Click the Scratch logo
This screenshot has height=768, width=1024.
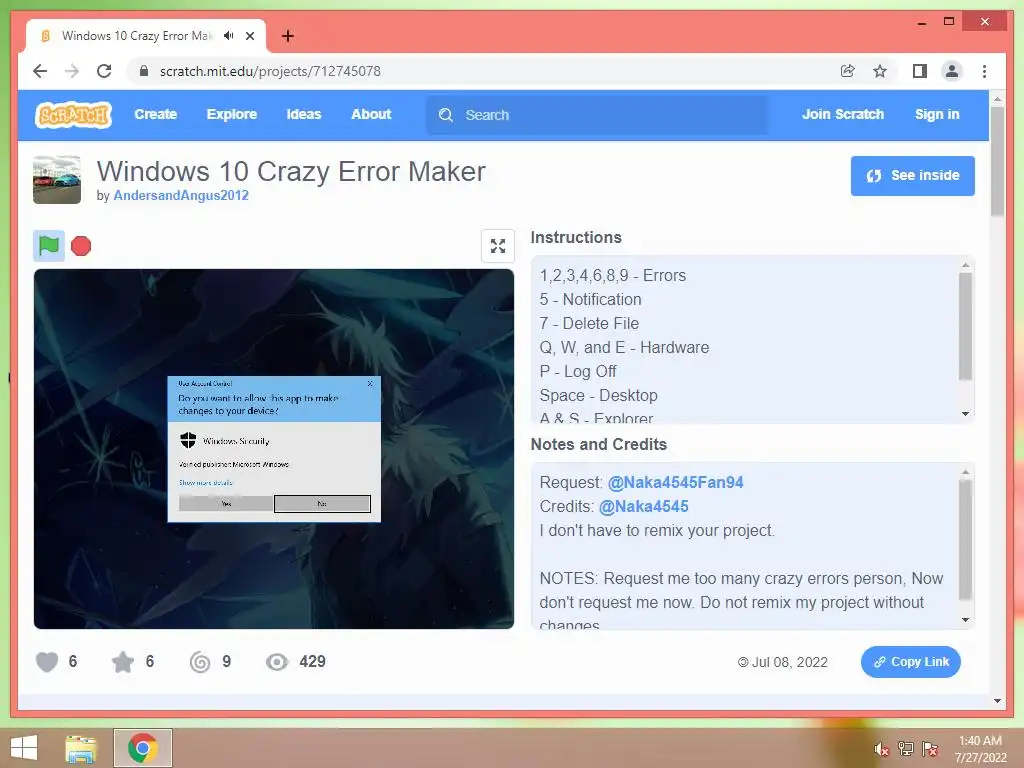[x=73, y=115]
